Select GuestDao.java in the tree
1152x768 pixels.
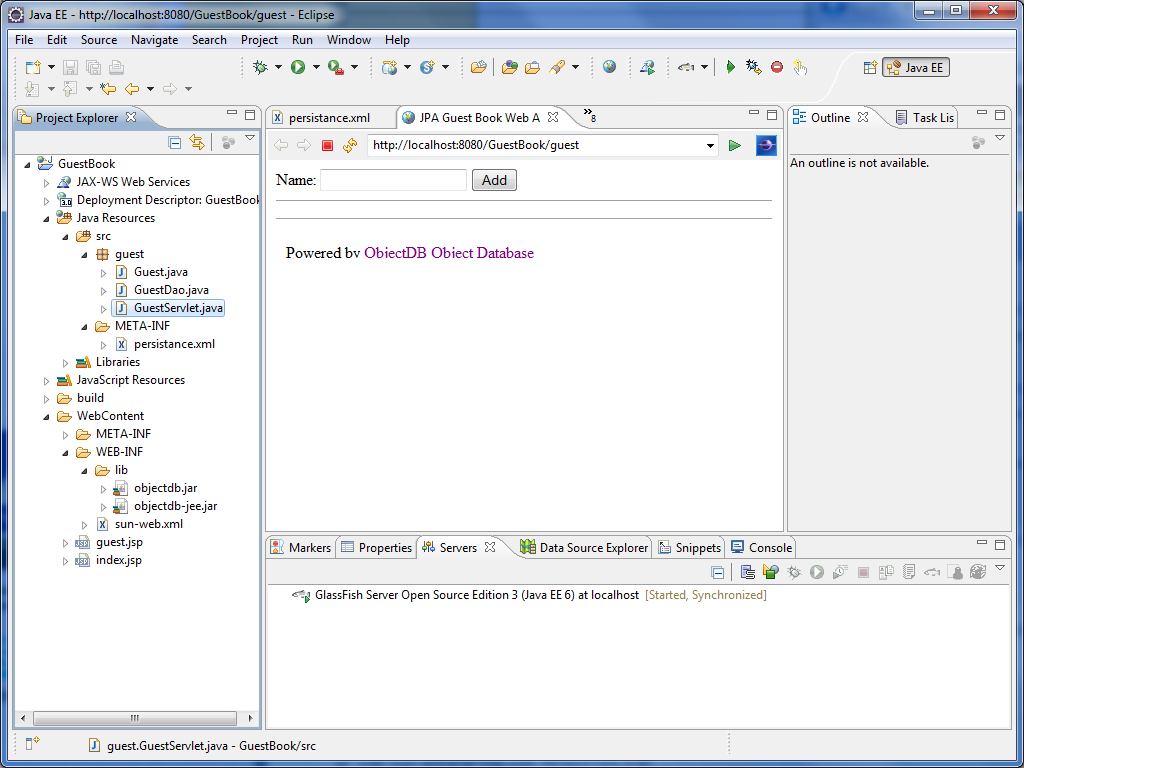[x=171, y=290]
